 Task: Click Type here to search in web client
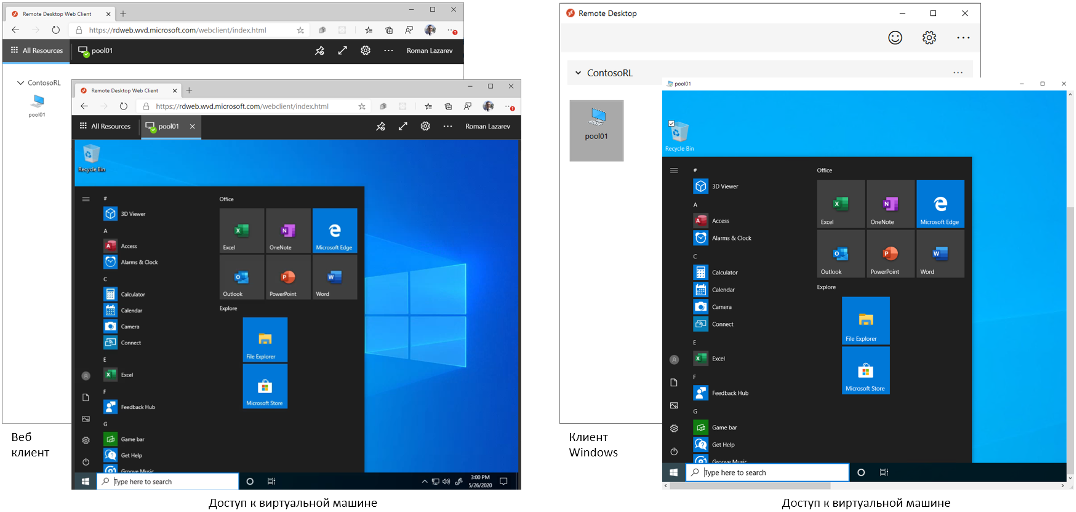click(x=167, y=481)
